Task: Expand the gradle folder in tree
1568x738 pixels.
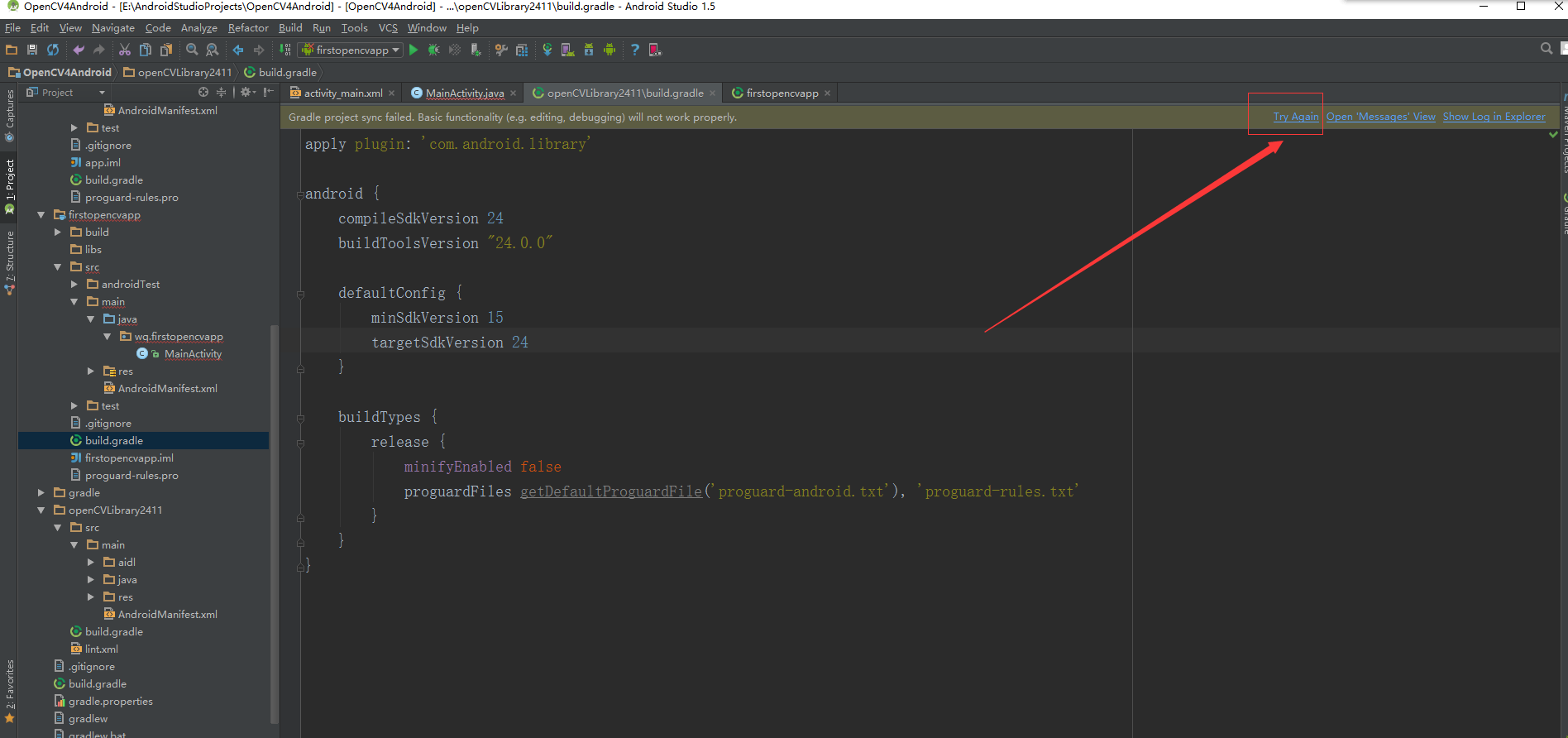Action: (x=41, y=493)
